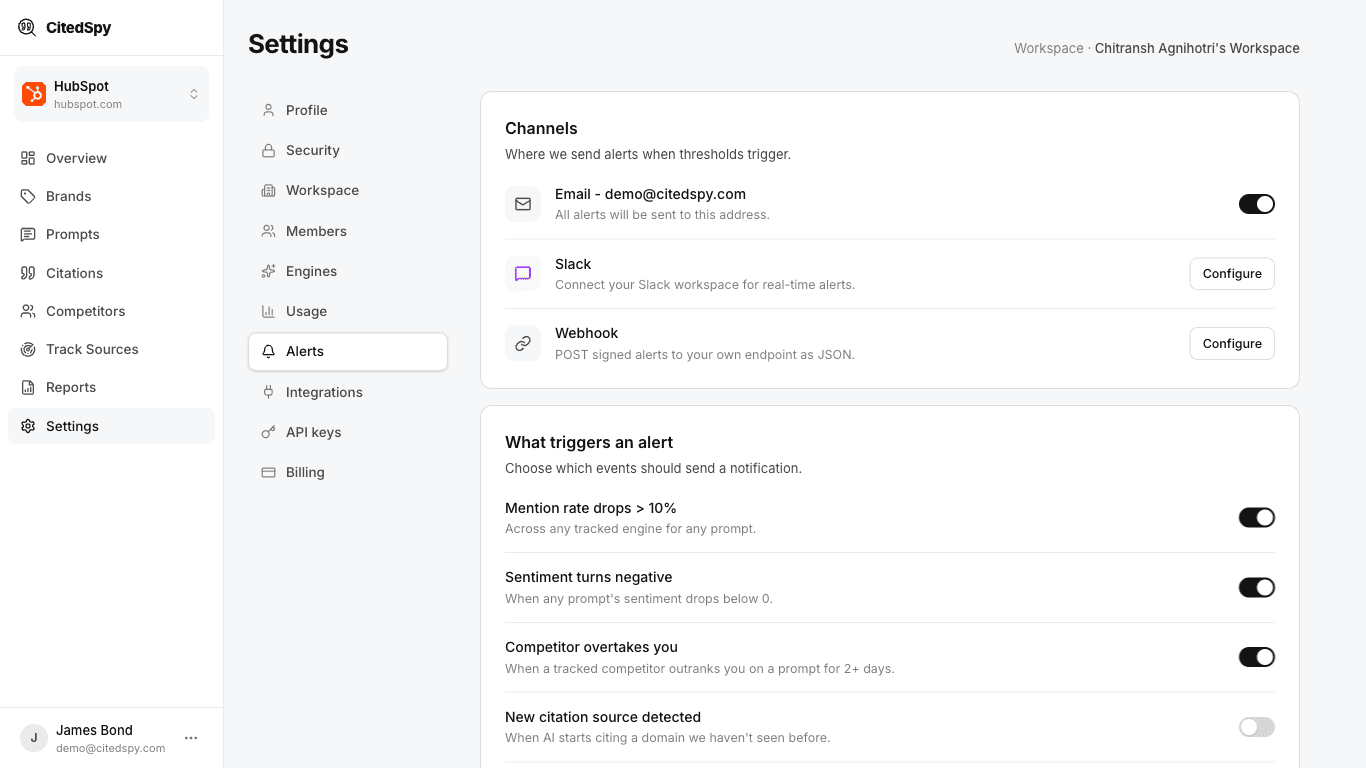The height and width of the screenshot is (768, 1366).
Task: Click the Webhook link icon
Action: pos(523,343)
